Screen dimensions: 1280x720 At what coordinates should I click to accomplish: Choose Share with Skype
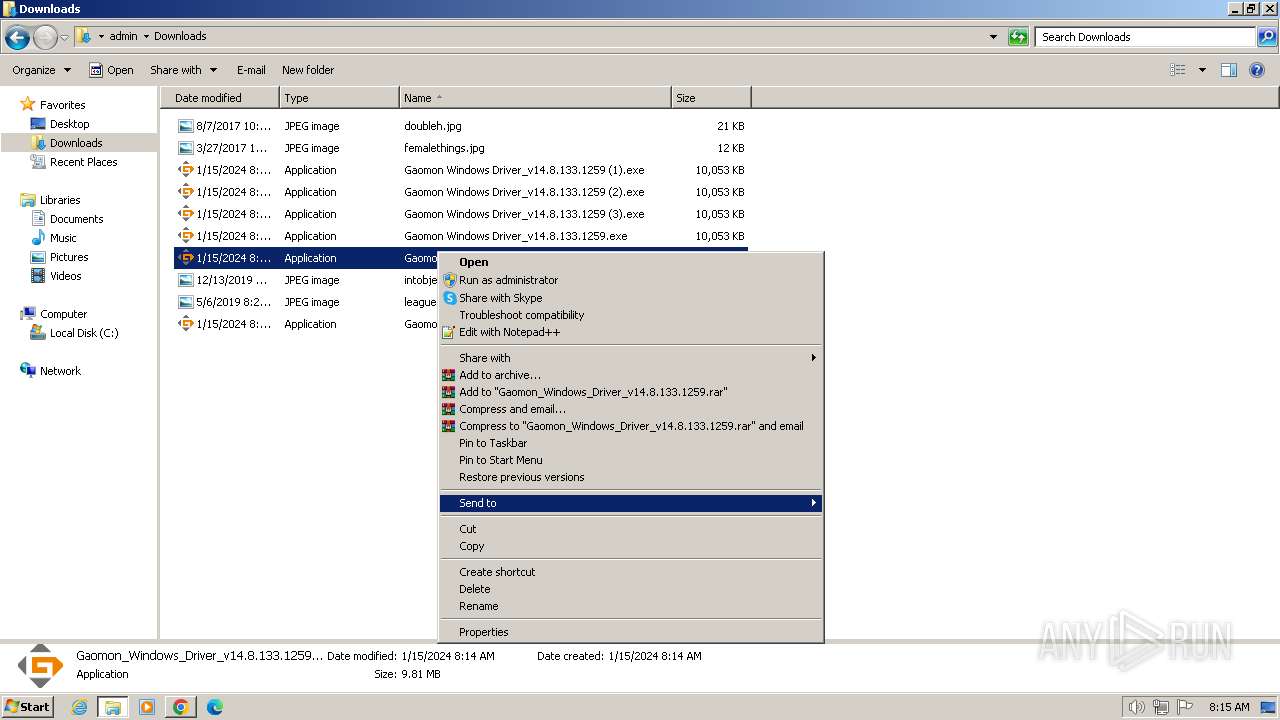(x=630, y=298)
